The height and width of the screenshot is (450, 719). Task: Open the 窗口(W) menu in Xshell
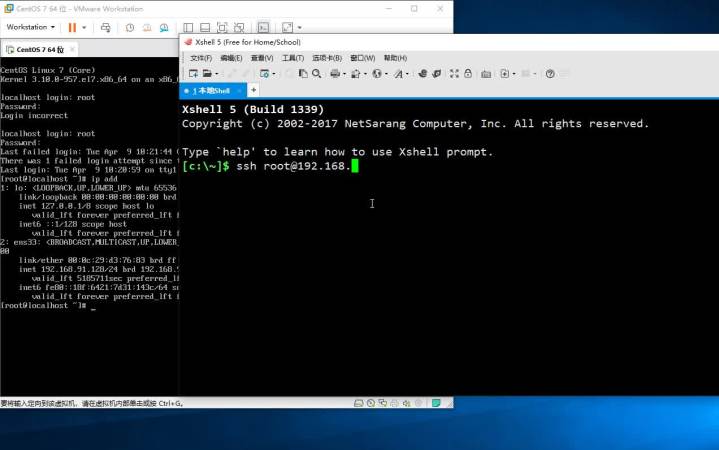pos(362,58)
